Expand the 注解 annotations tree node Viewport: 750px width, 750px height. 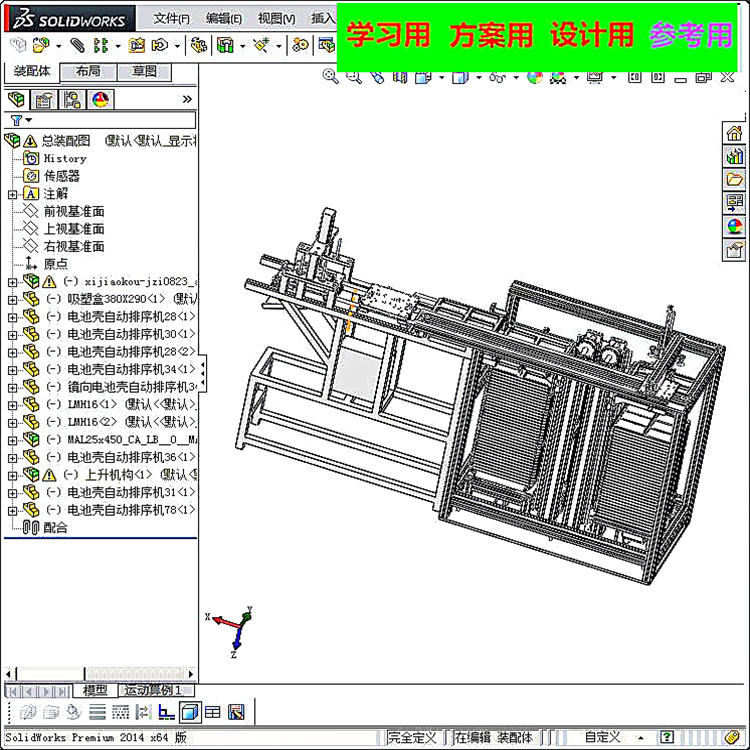(x=12, y=194)
